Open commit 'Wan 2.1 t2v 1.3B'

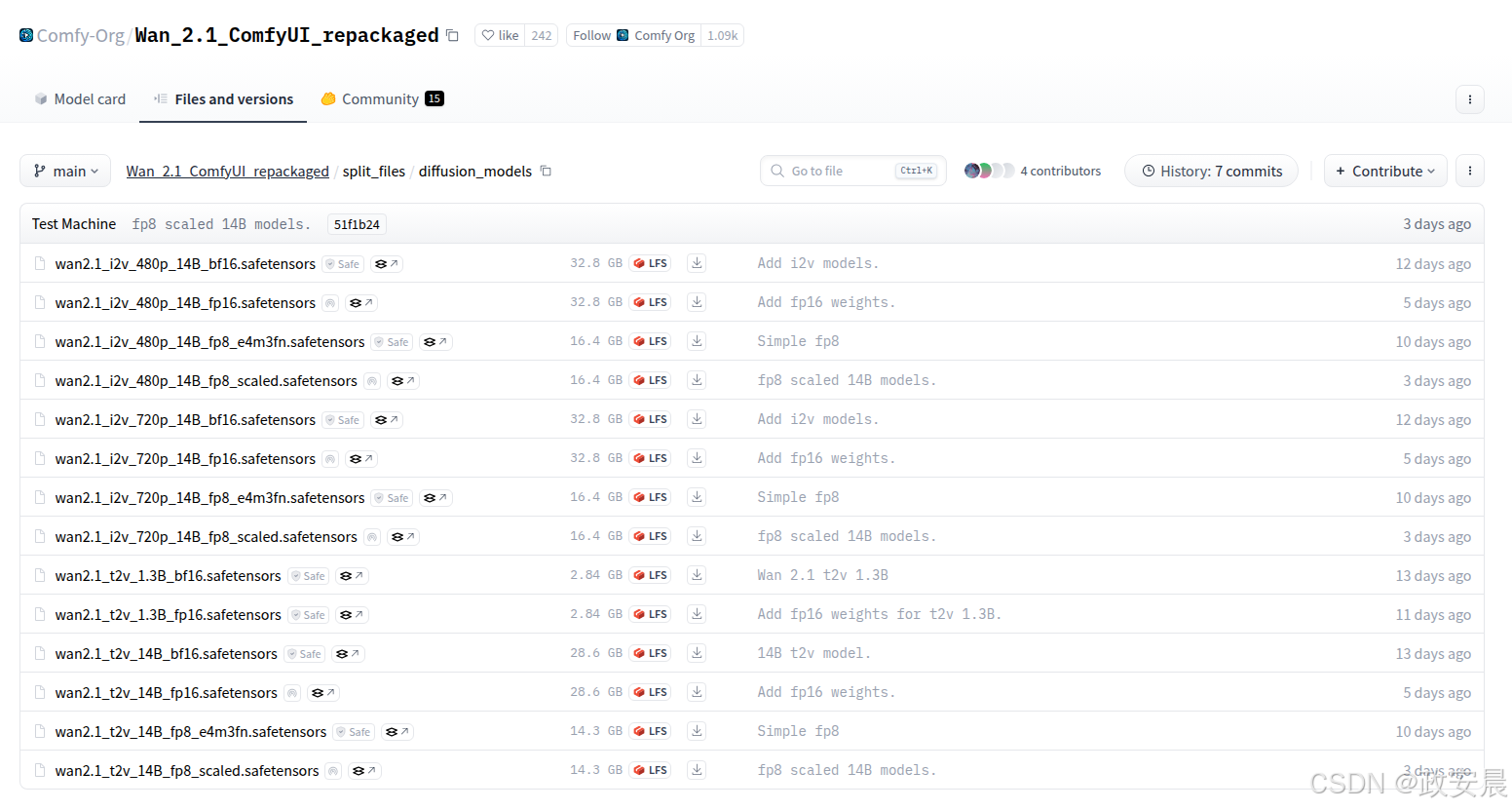[822, 575]
